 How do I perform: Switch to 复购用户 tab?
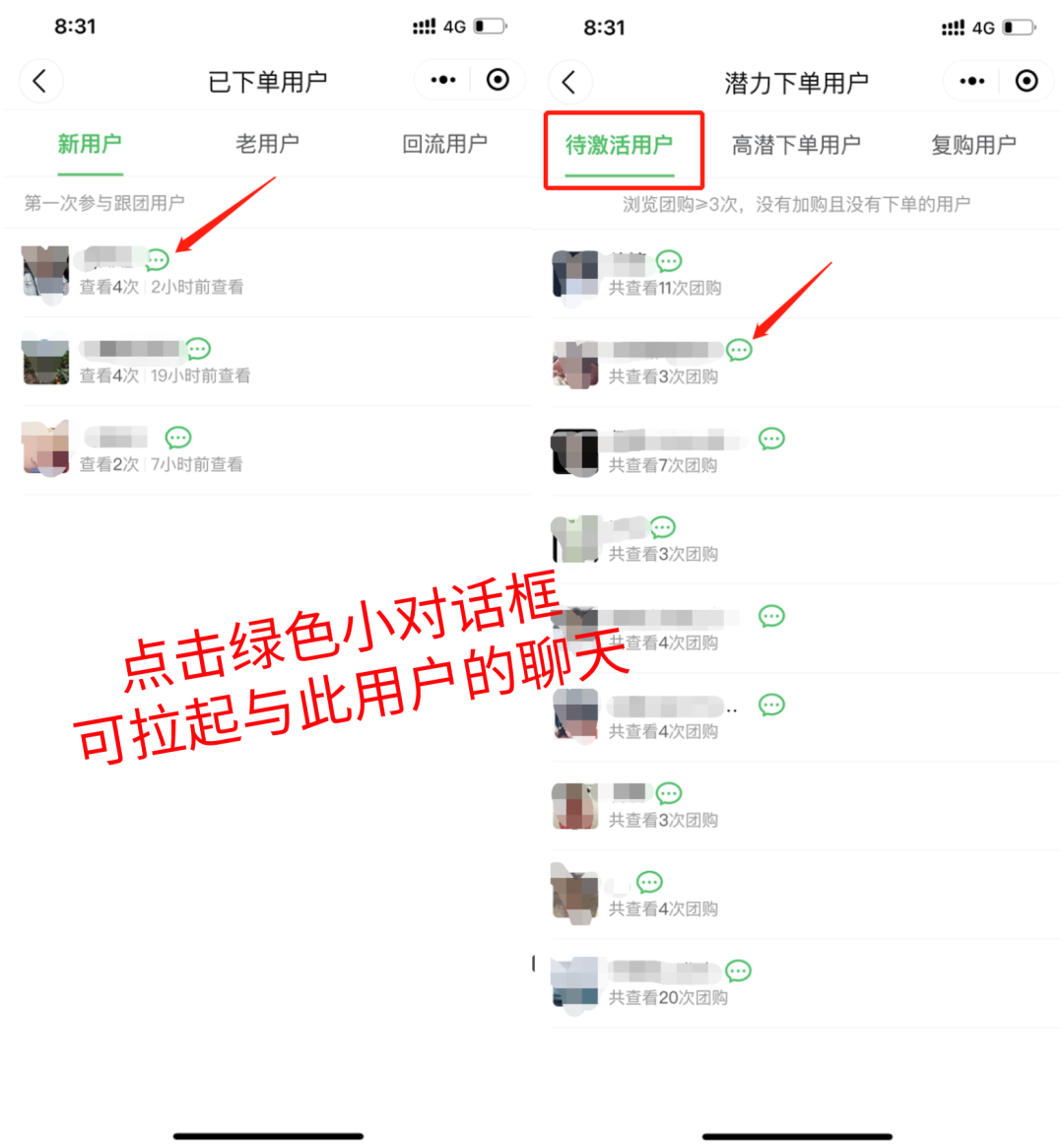(x=973, y=145)
